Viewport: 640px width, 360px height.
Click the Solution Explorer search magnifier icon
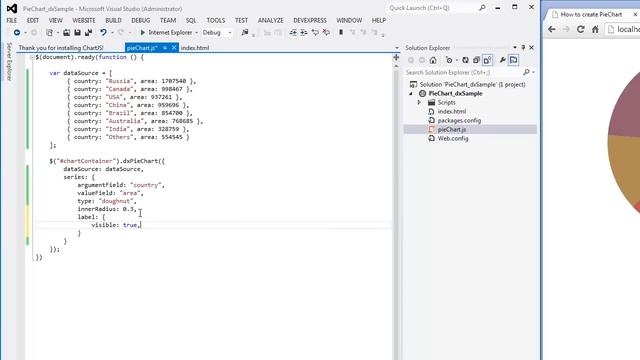pyautogui.click(x=526, y=72)
